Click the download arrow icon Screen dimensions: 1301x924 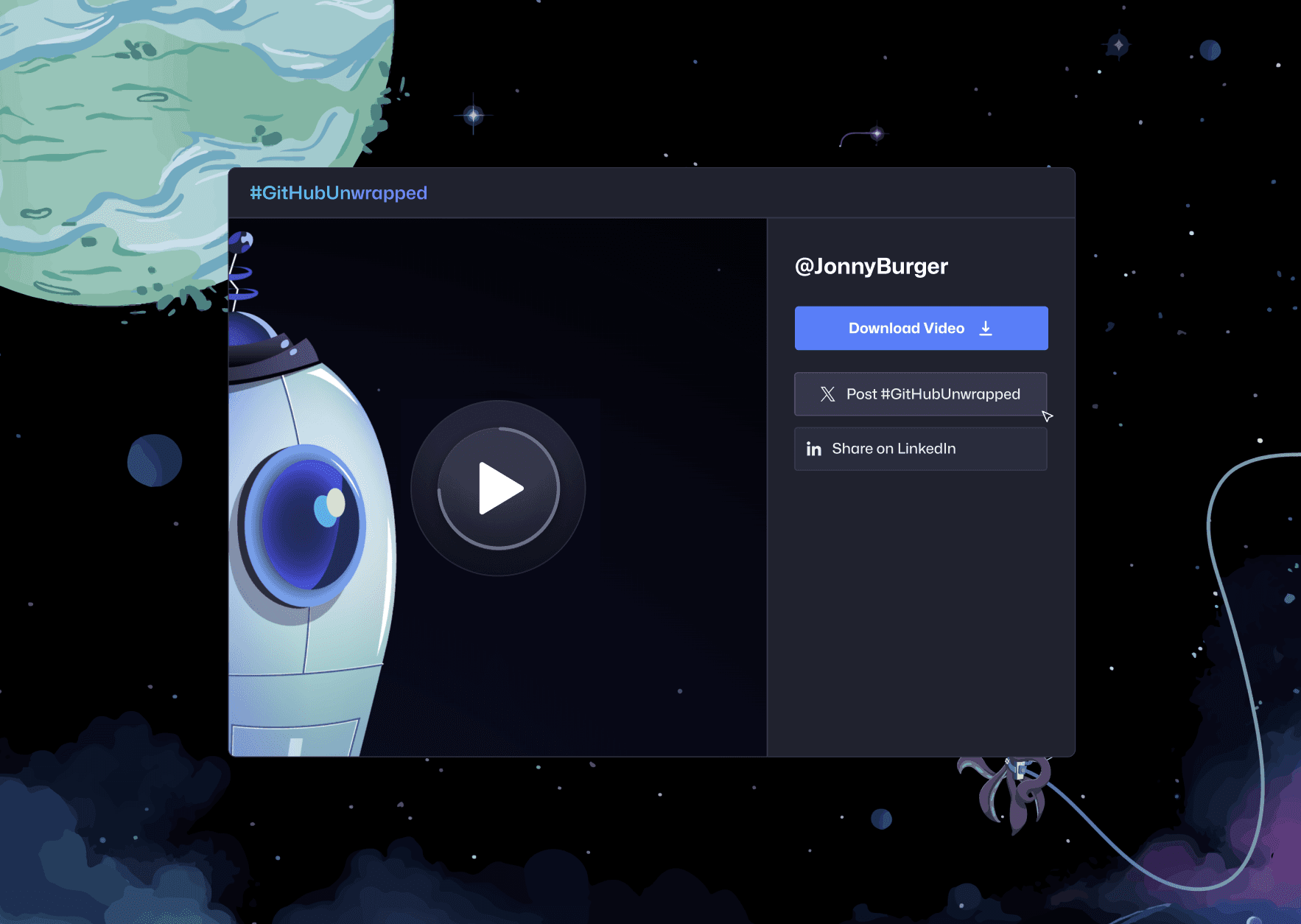pos(986,329)
